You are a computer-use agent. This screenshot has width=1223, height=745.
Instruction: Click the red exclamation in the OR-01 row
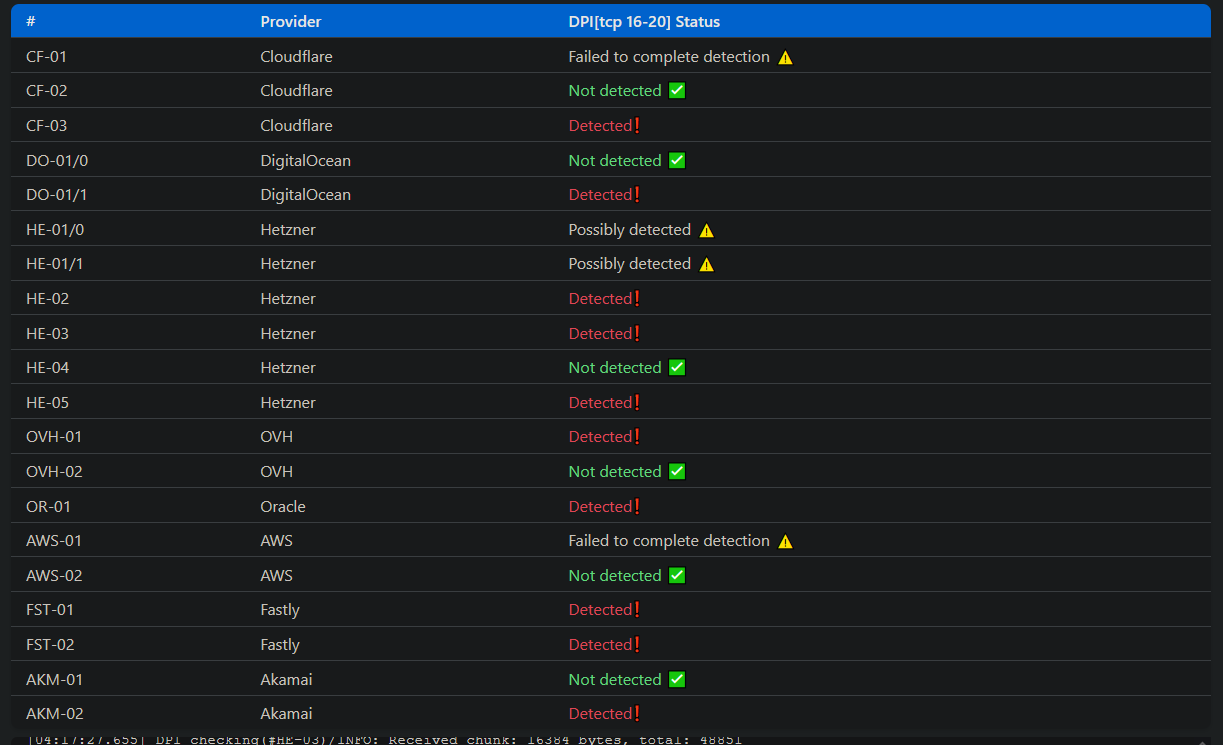pyautogui.click(x=637, y=506)
